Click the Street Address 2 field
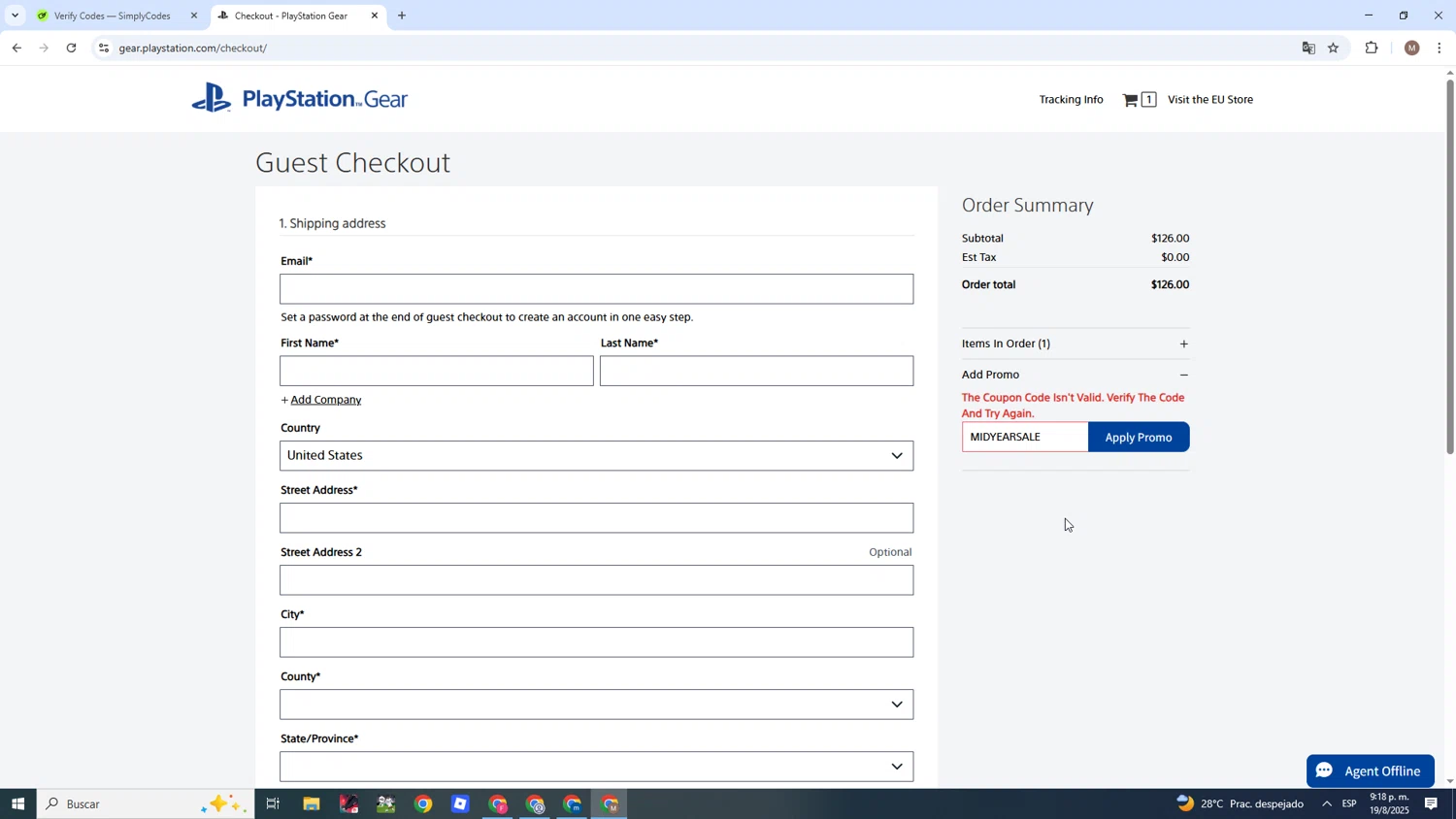This screenshot has width=1456, height=819. point(596,580)
